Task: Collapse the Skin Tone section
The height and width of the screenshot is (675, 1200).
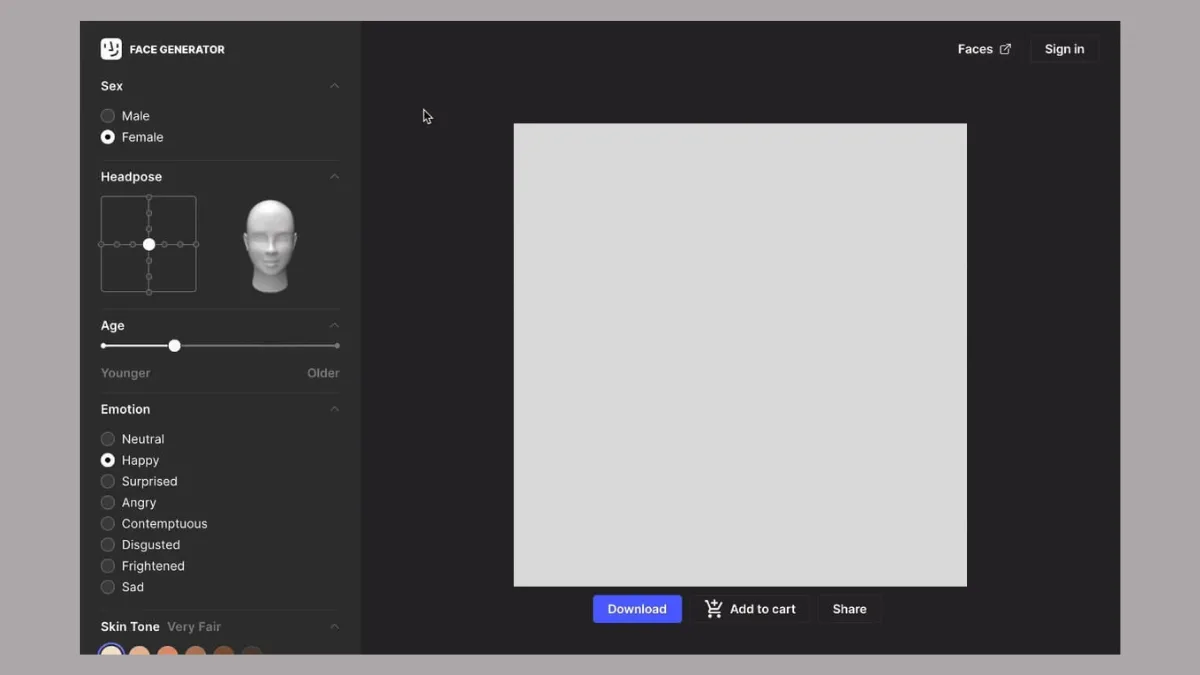Action: 334,626
